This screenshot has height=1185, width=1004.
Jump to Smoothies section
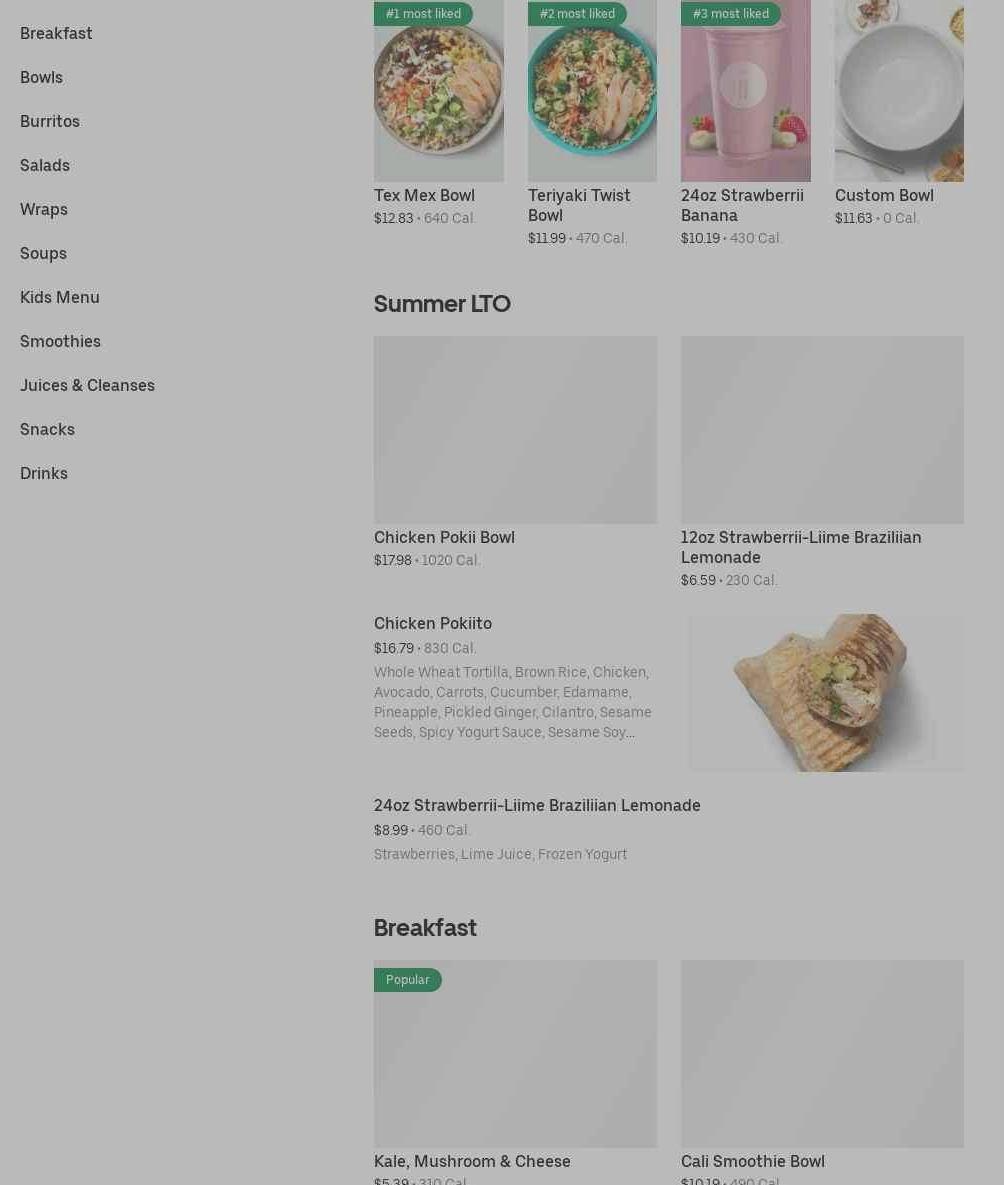point(60,341)
